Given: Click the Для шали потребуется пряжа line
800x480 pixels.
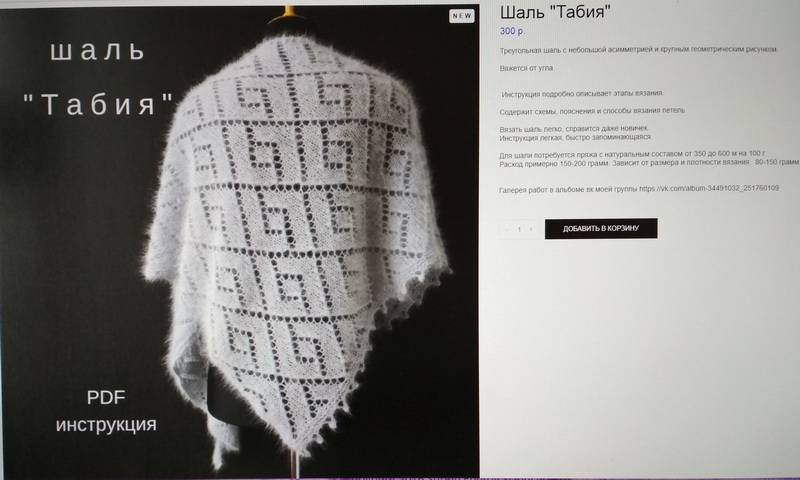Looking at the screenshot, I should point(633,154).
